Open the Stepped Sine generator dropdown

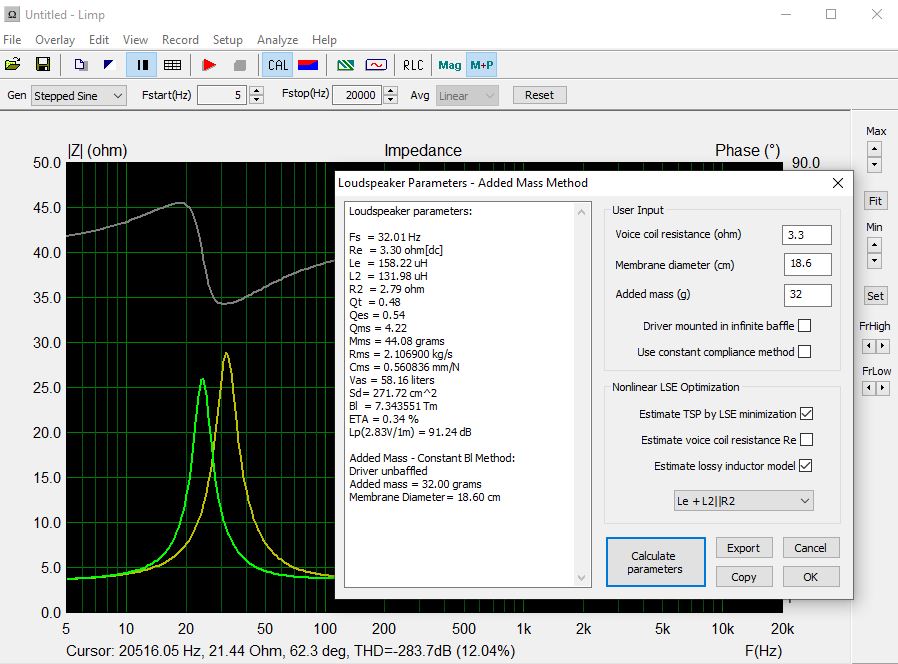tap(78, 96)
